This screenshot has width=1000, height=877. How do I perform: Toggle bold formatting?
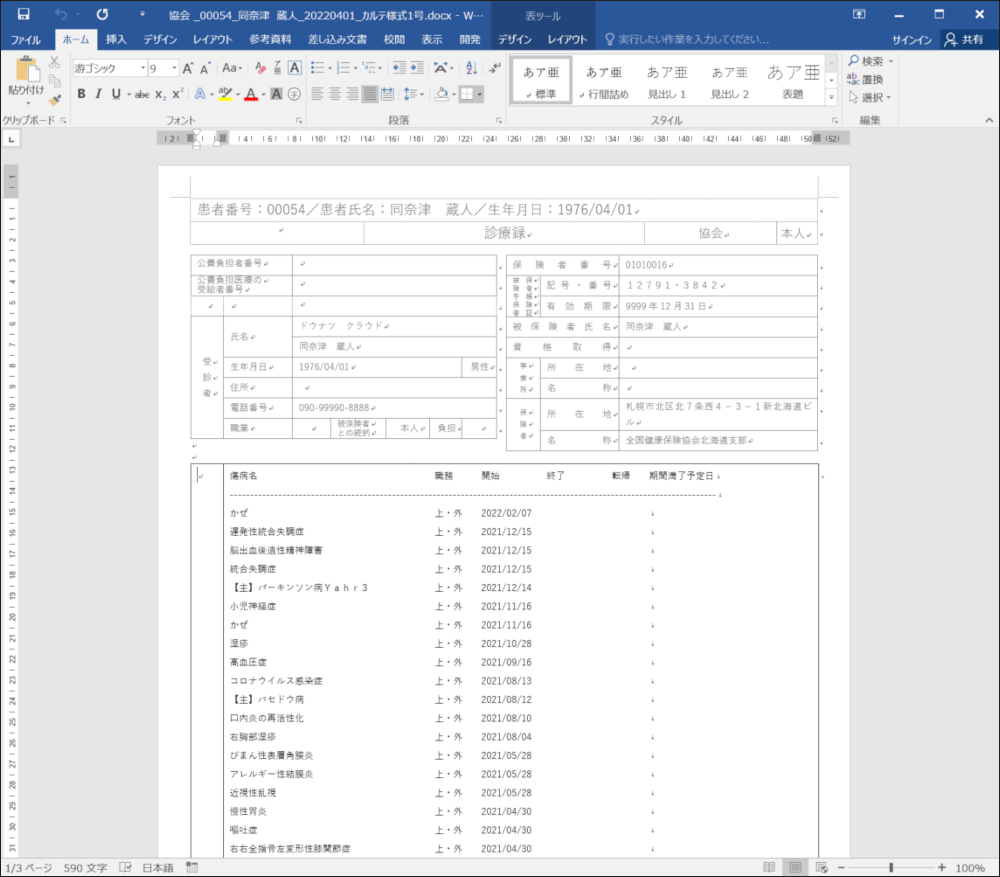(81, 94)
